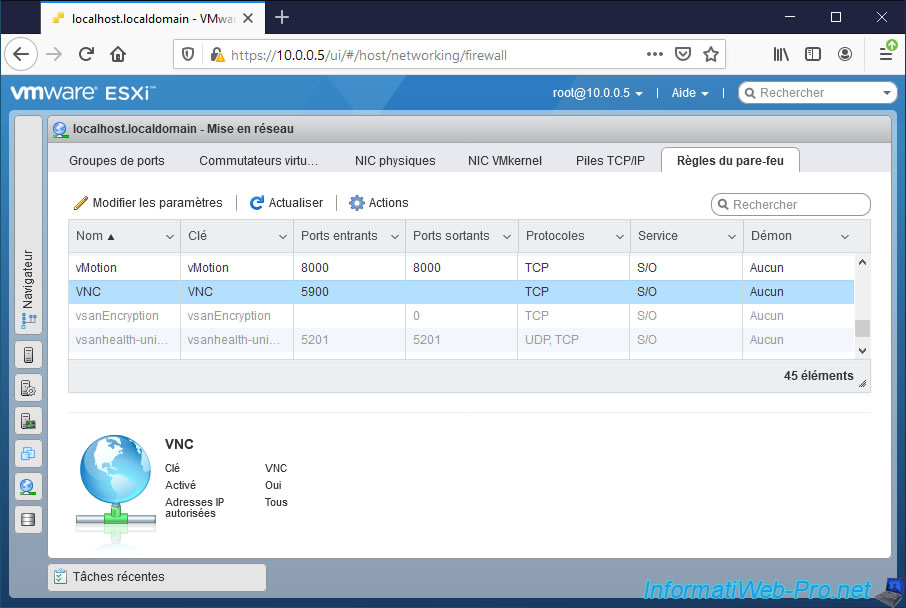Open the Actions gear menu
Screen dimensions: 906x608
coord(378,203)
